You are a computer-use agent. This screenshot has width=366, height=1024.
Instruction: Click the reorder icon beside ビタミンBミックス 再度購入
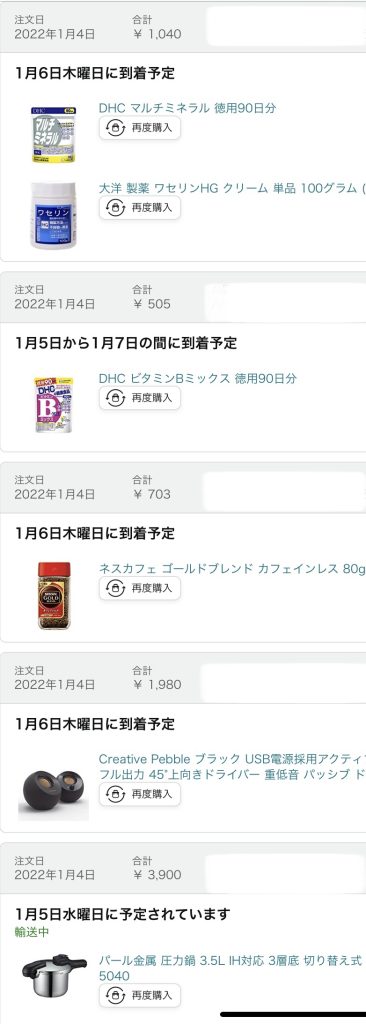[x=115, y=398]
